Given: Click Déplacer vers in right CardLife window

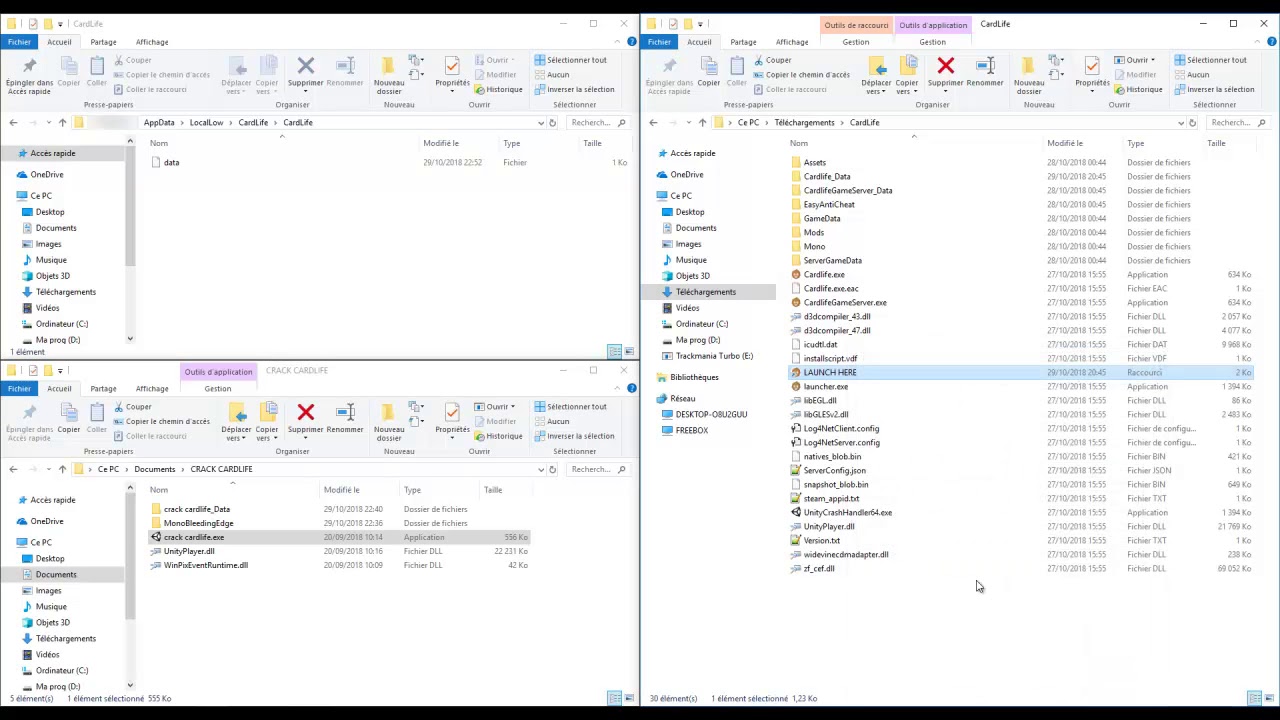Looking at the screenshot, I should coord(876,76).
